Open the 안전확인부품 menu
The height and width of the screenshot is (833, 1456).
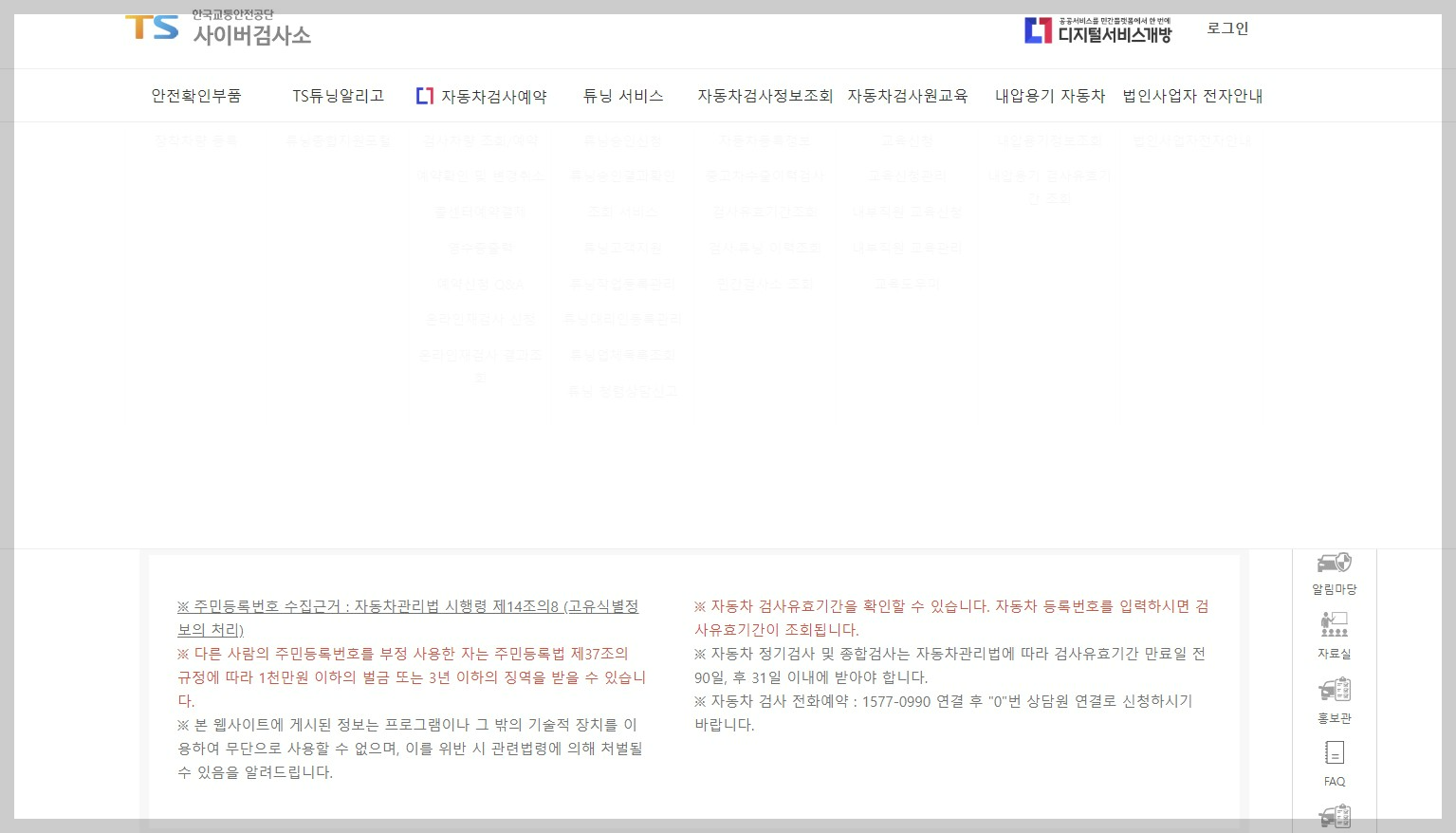pyautogui.click(x=196, y=96)
